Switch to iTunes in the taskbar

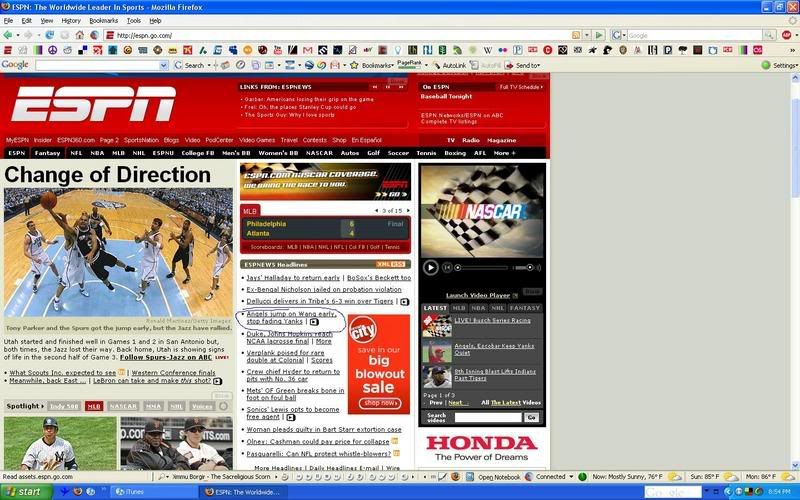coord(153,492)
